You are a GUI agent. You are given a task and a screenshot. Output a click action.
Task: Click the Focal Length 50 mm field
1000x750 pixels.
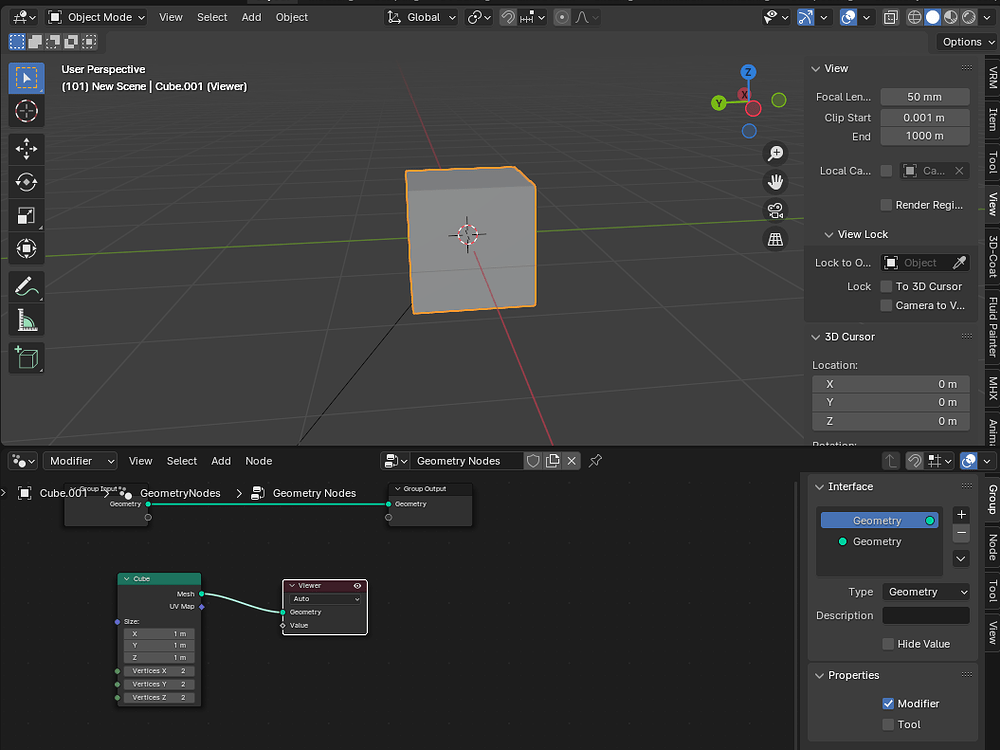(925, 97)
